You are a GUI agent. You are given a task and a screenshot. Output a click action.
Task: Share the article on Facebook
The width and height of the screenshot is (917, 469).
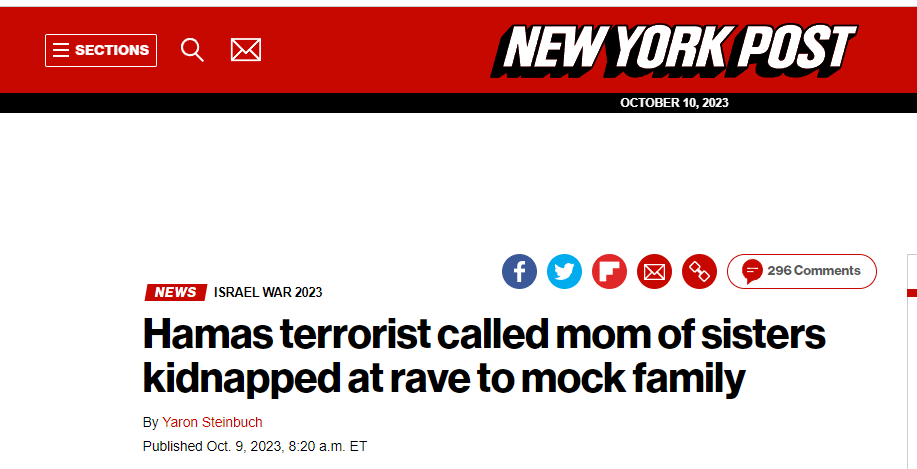click(519, 271)
